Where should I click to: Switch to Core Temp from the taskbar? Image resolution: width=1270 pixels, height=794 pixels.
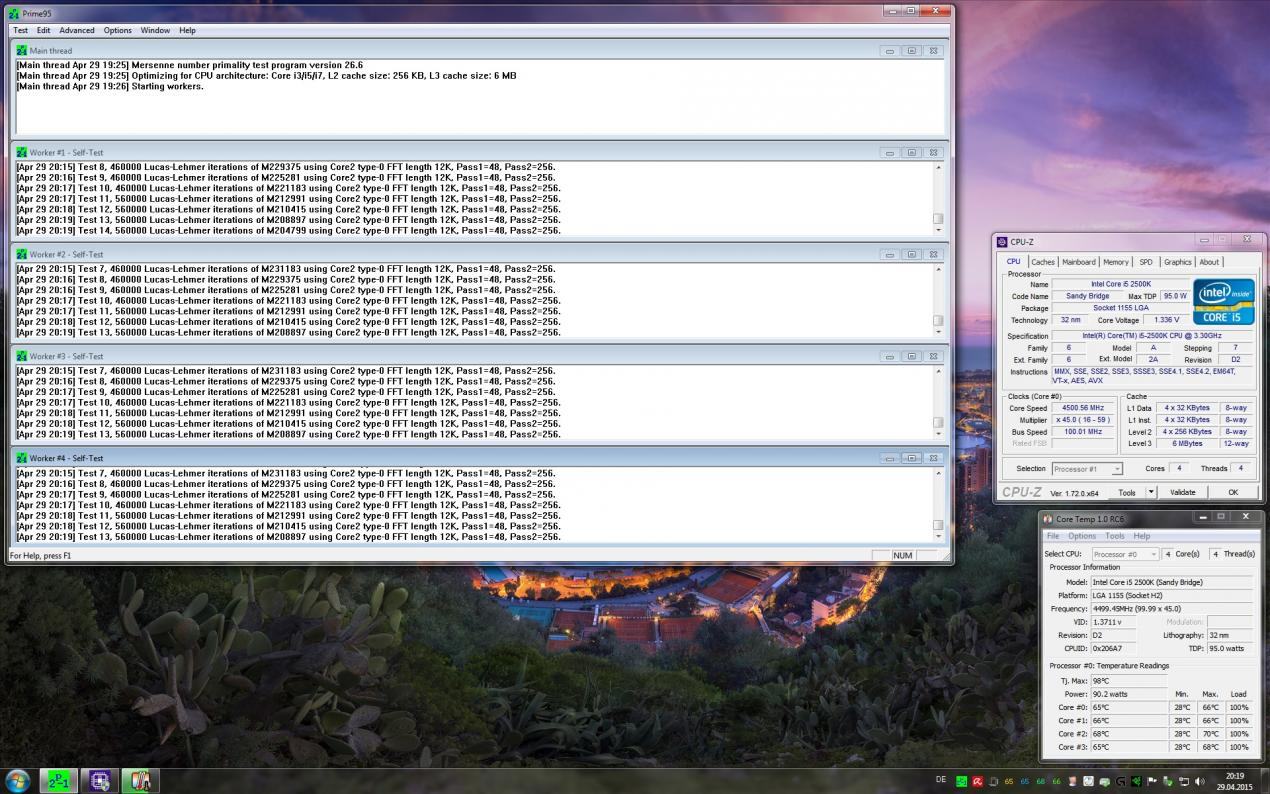tap(140, 780)
